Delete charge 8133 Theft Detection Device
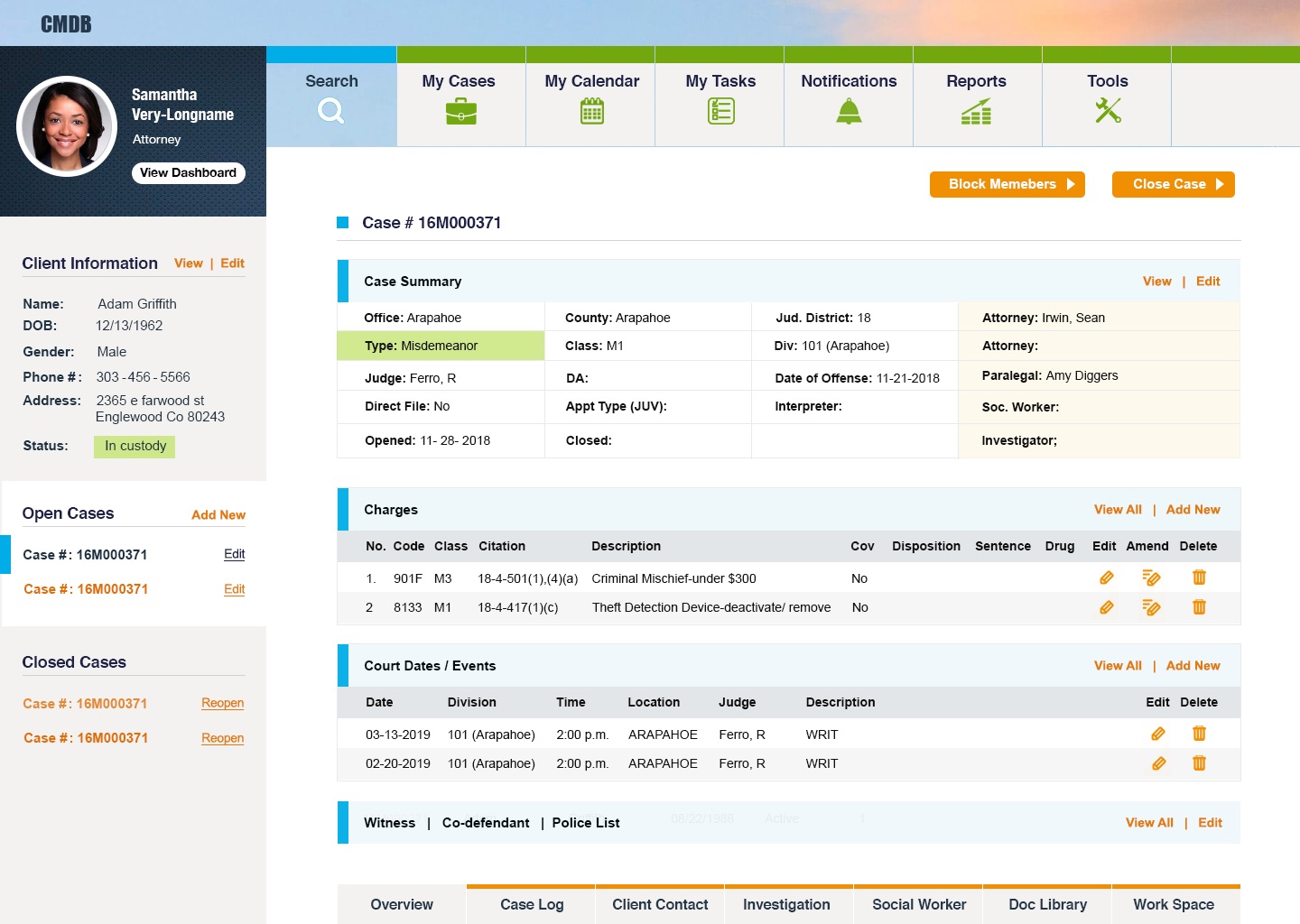 pyautogui.click(x=1199, y=607)
